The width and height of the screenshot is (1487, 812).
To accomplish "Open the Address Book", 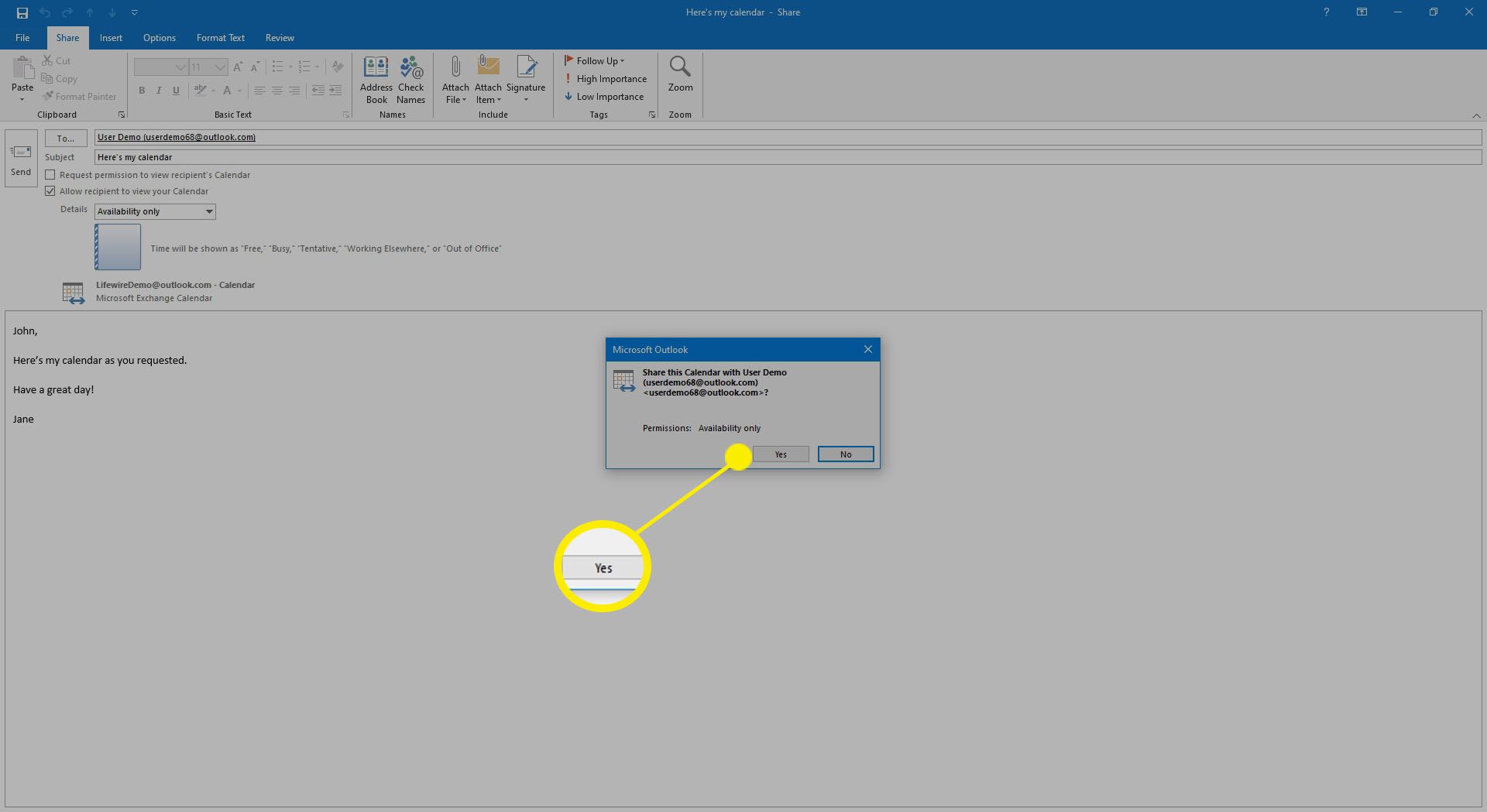I will pos(376,80).
